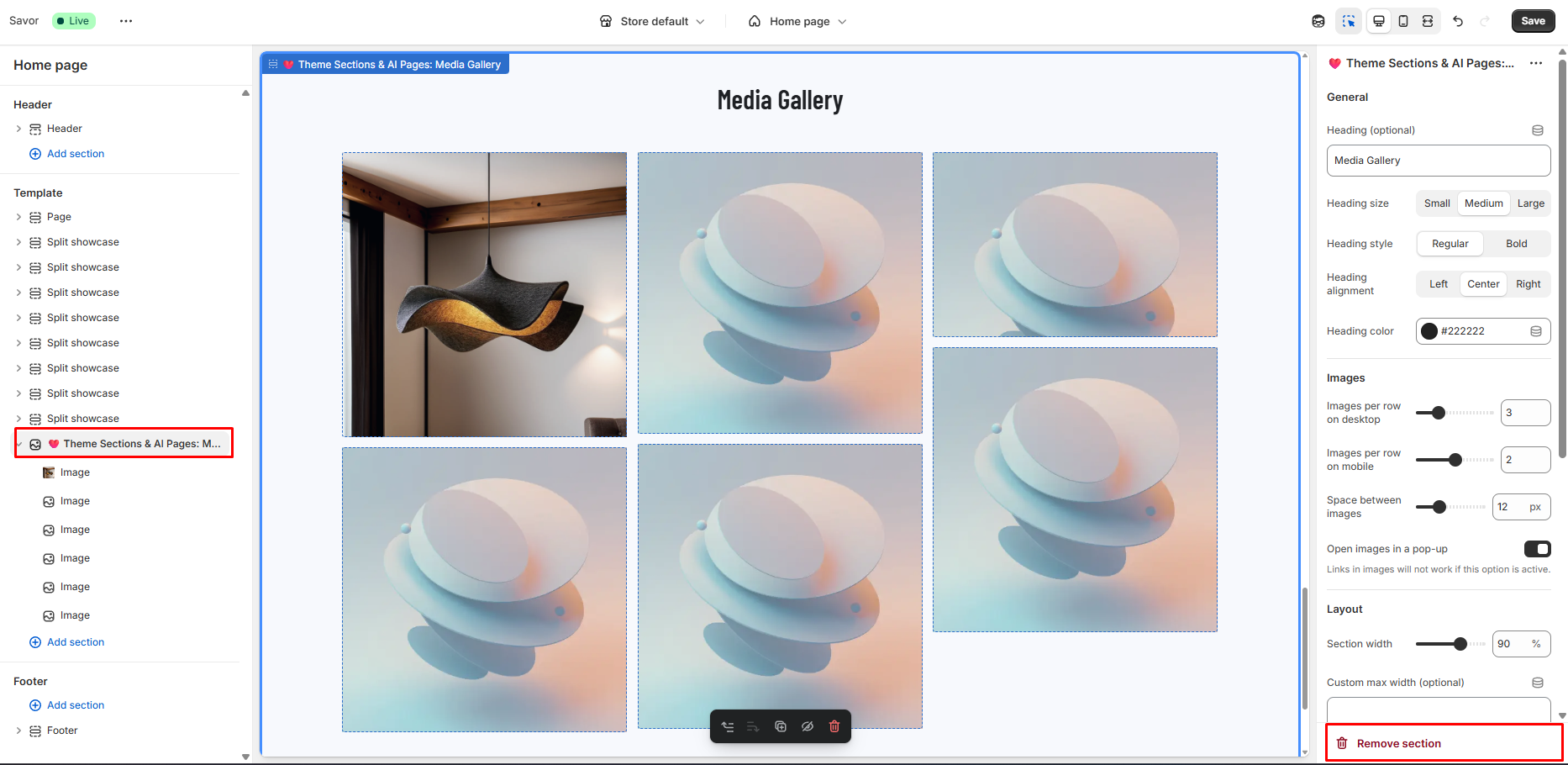This screenshot has height=765, width=1568.
Task: Duplicate section from the floating toolbar
Action: tap(781, 726)
